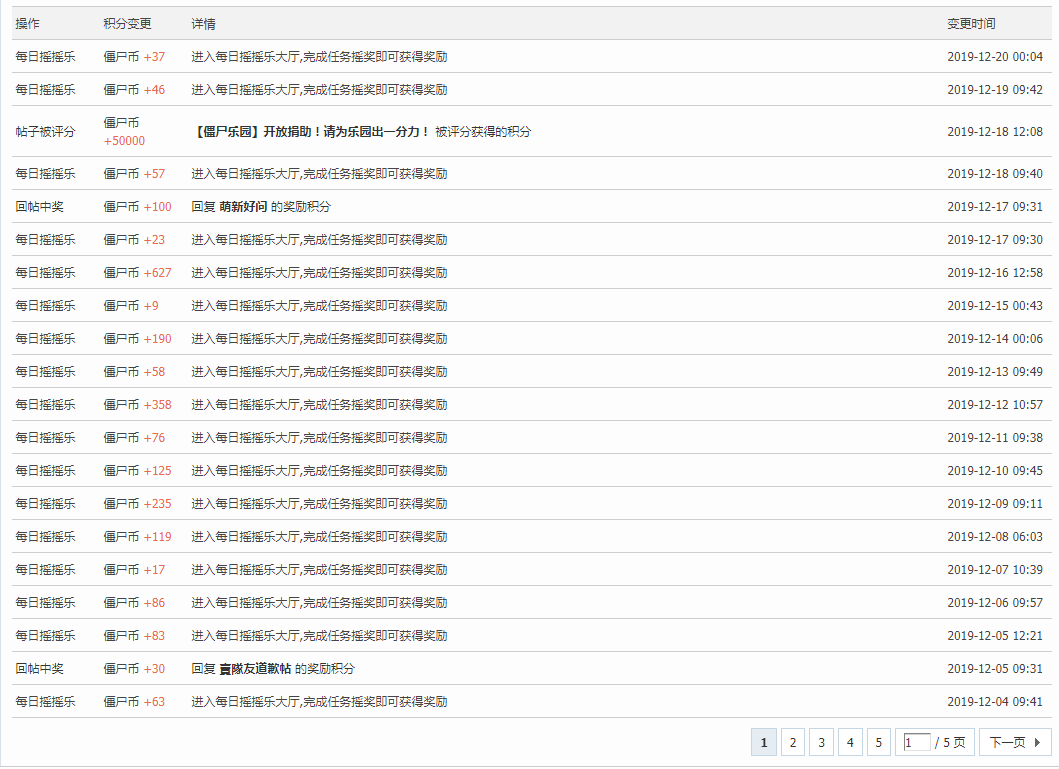Viewport: 1059px width, 769px height.
Task: Click 下一页 next page button
Action: point(1015,742)
